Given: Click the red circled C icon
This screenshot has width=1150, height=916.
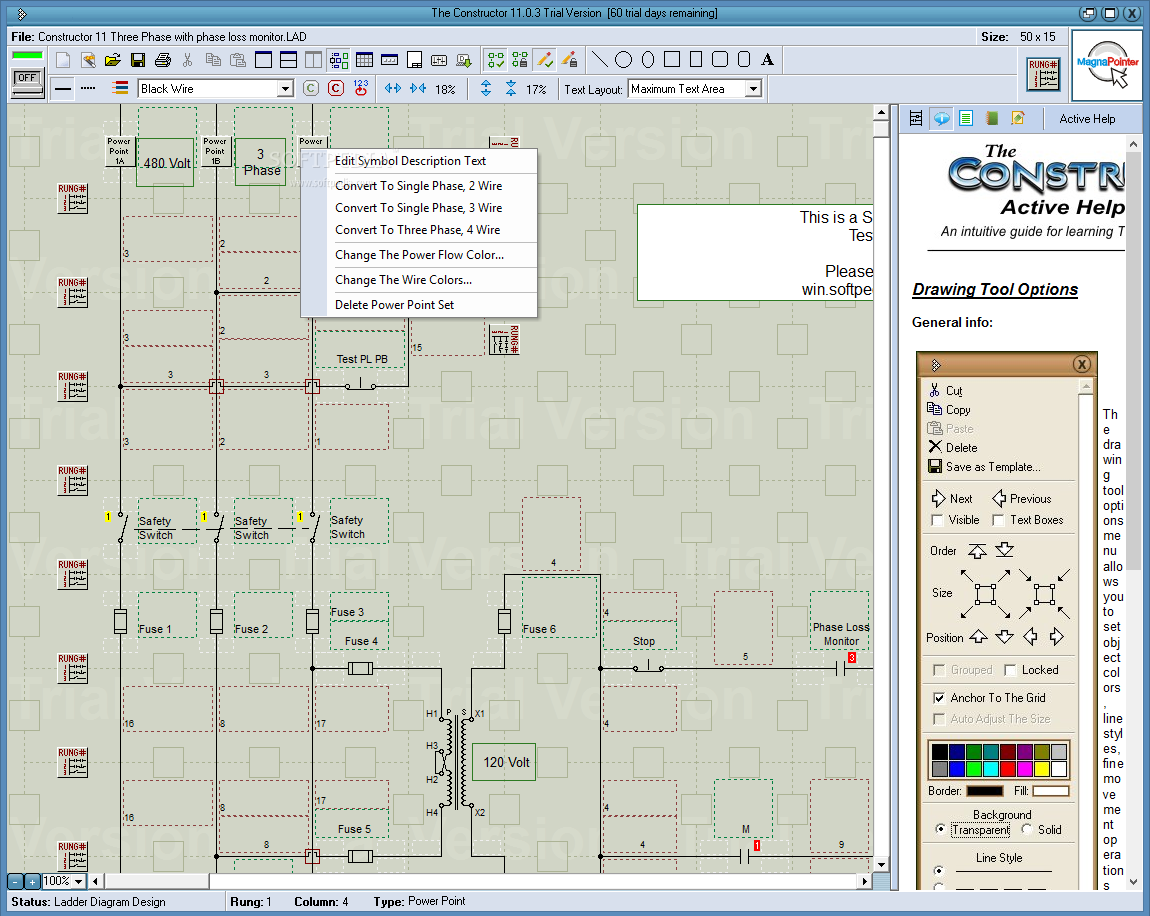Looking at the screenshot, I should click(336, 89).
